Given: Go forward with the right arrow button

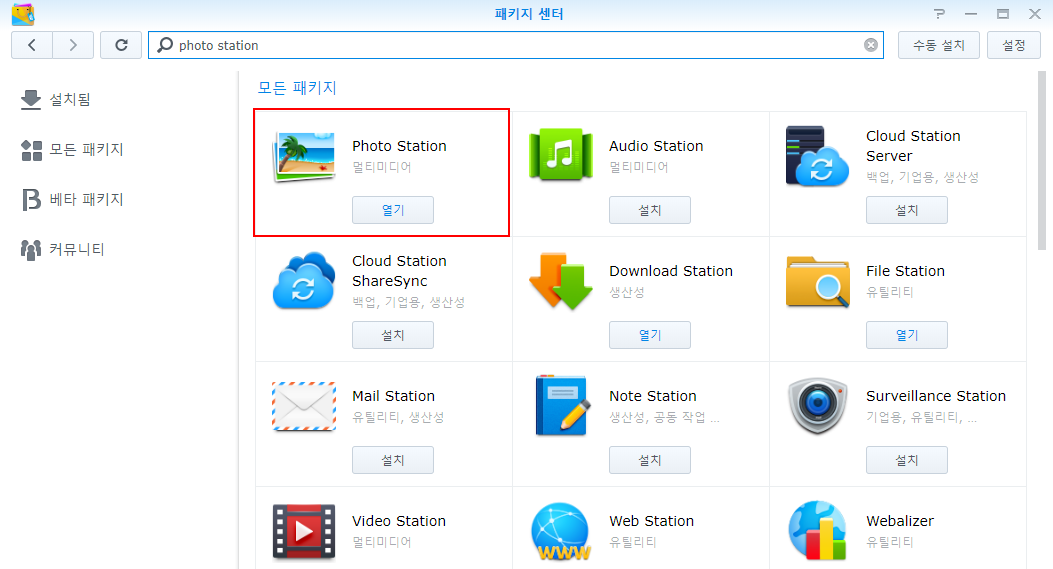Looking at the screenshot, I should pyautogui.click(x=73, y=45).
